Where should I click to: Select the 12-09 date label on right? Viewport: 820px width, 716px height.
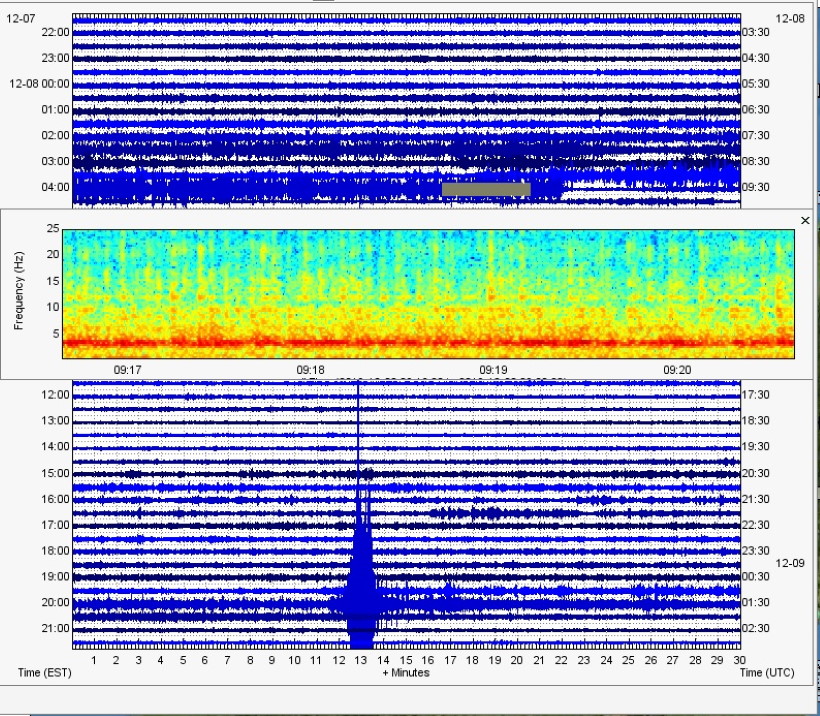[789, 563]
